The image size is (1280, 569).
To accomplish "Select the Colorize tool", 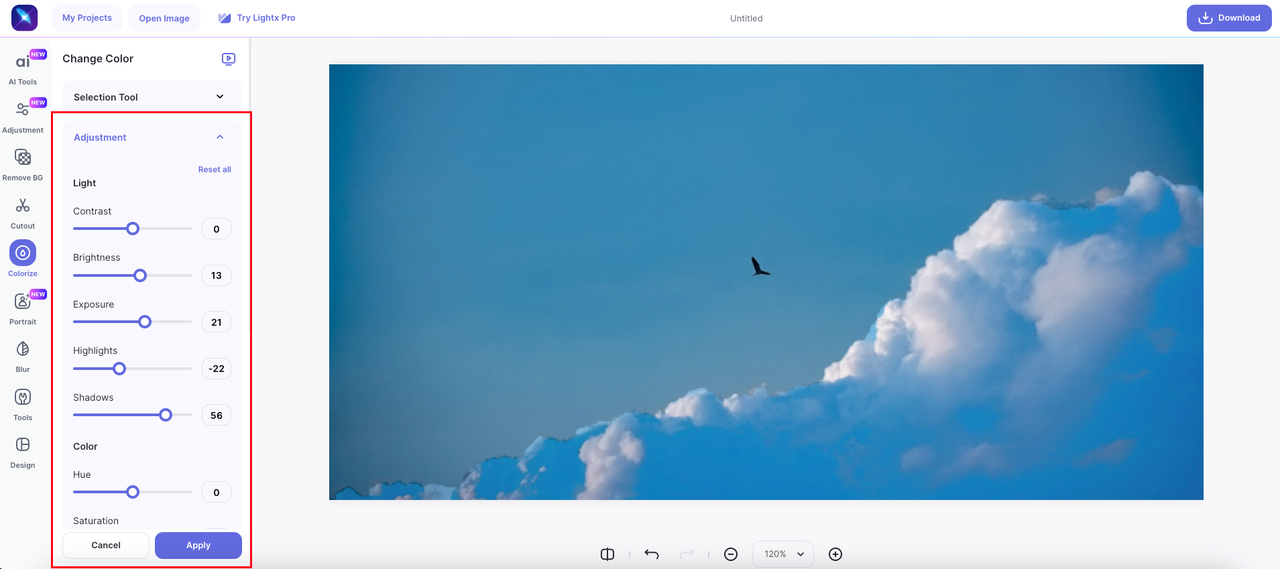I will pos(23,259).
